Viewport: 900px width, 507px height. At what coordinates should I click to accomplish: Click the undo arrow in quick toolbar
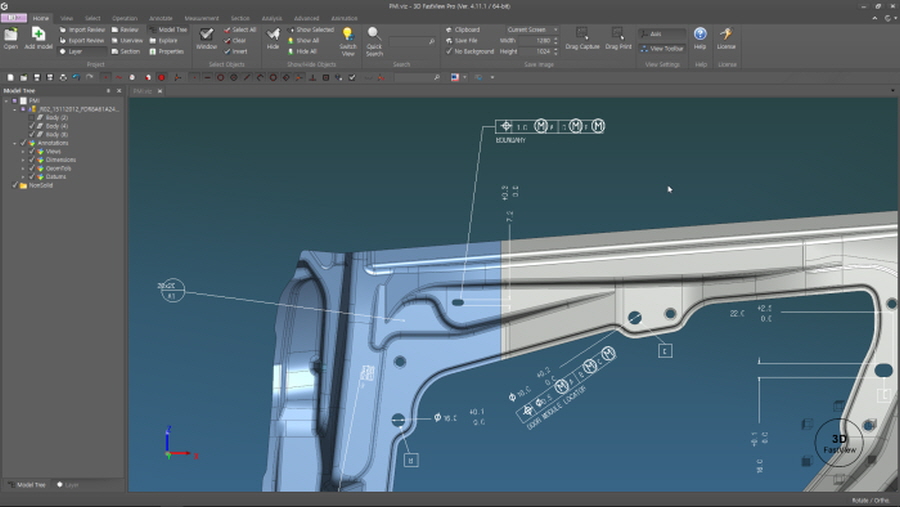click(76, 78)
